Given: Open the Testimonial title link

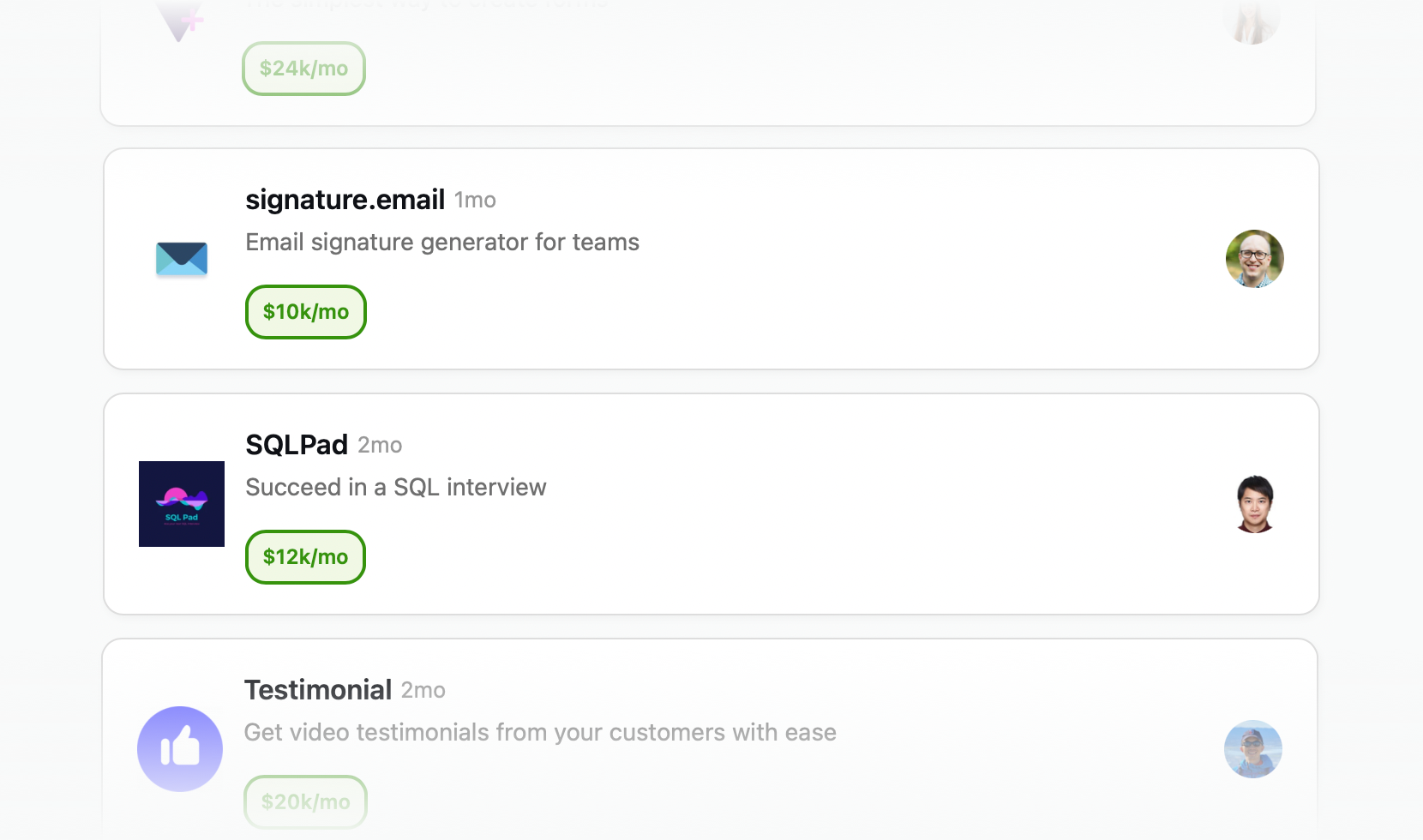Looking at the screenshot, I should pyautogui.click(x=318, y=690).
